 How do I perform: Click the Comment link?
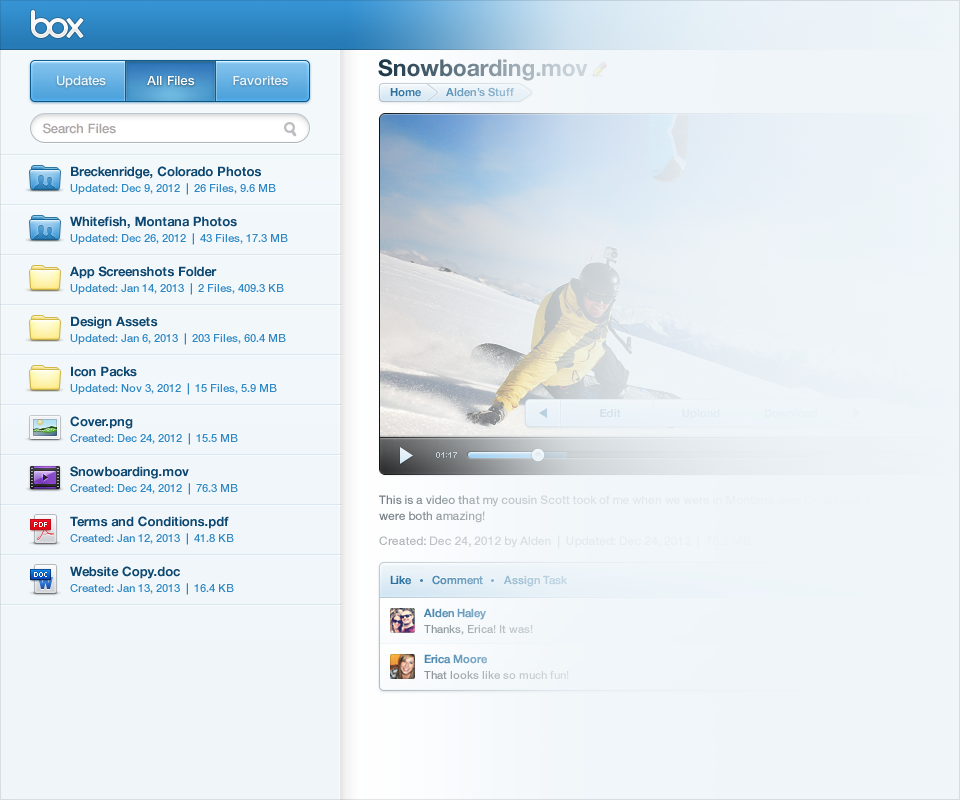click(457, 580)
